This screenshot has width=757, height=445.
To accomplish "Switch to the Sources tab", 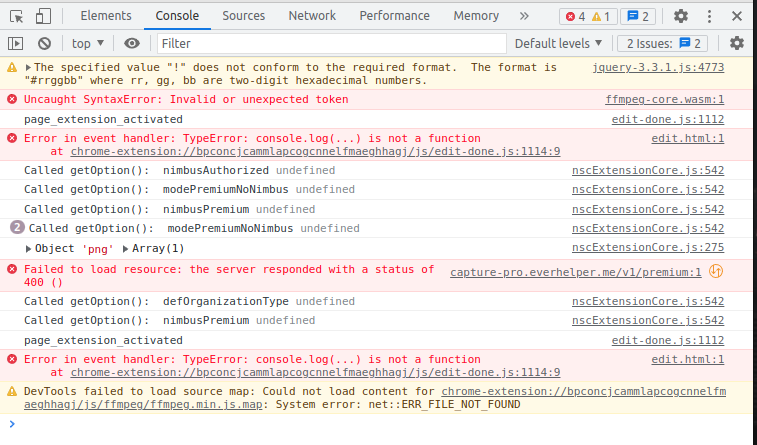I will coord(243,16).
